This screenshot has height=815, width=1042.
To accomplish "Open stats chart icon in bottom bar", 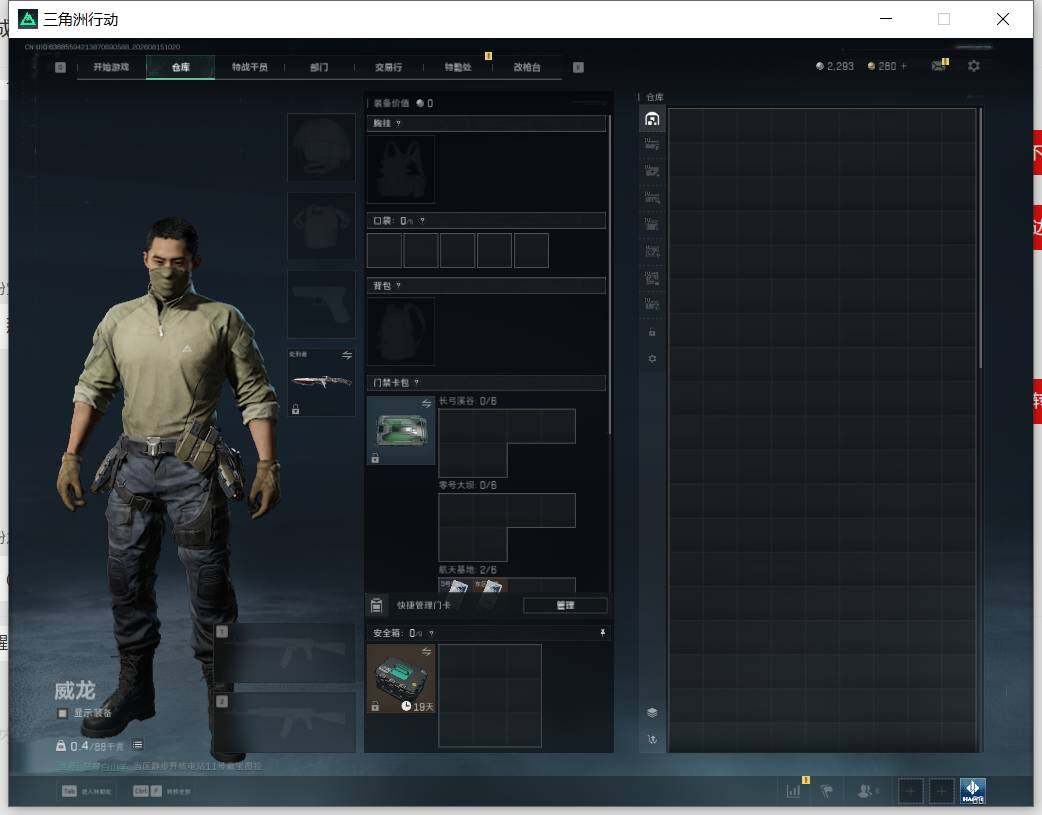I will [793, 791].
